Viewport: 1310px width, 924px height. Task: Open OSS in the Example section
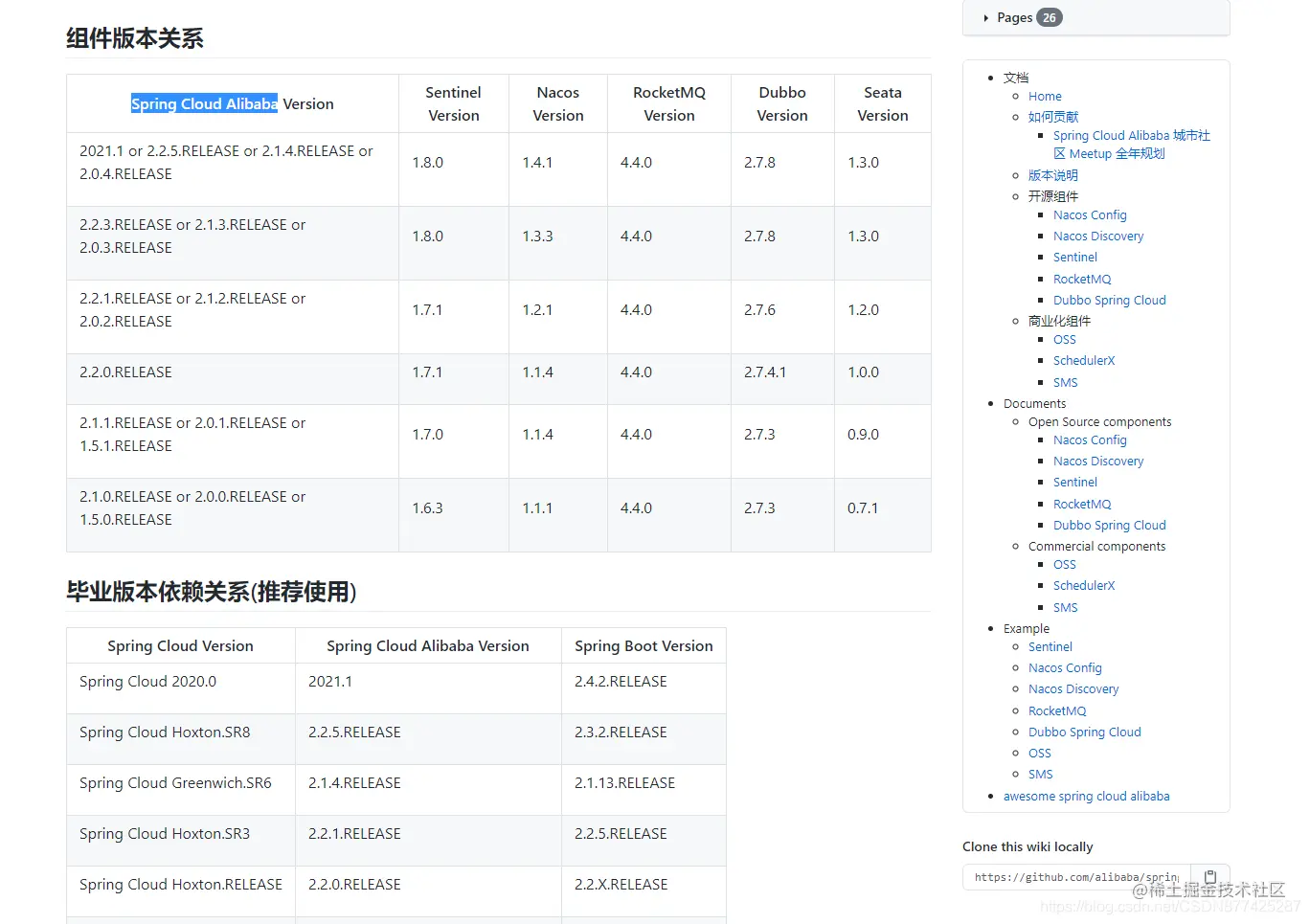coord(1040,754)
